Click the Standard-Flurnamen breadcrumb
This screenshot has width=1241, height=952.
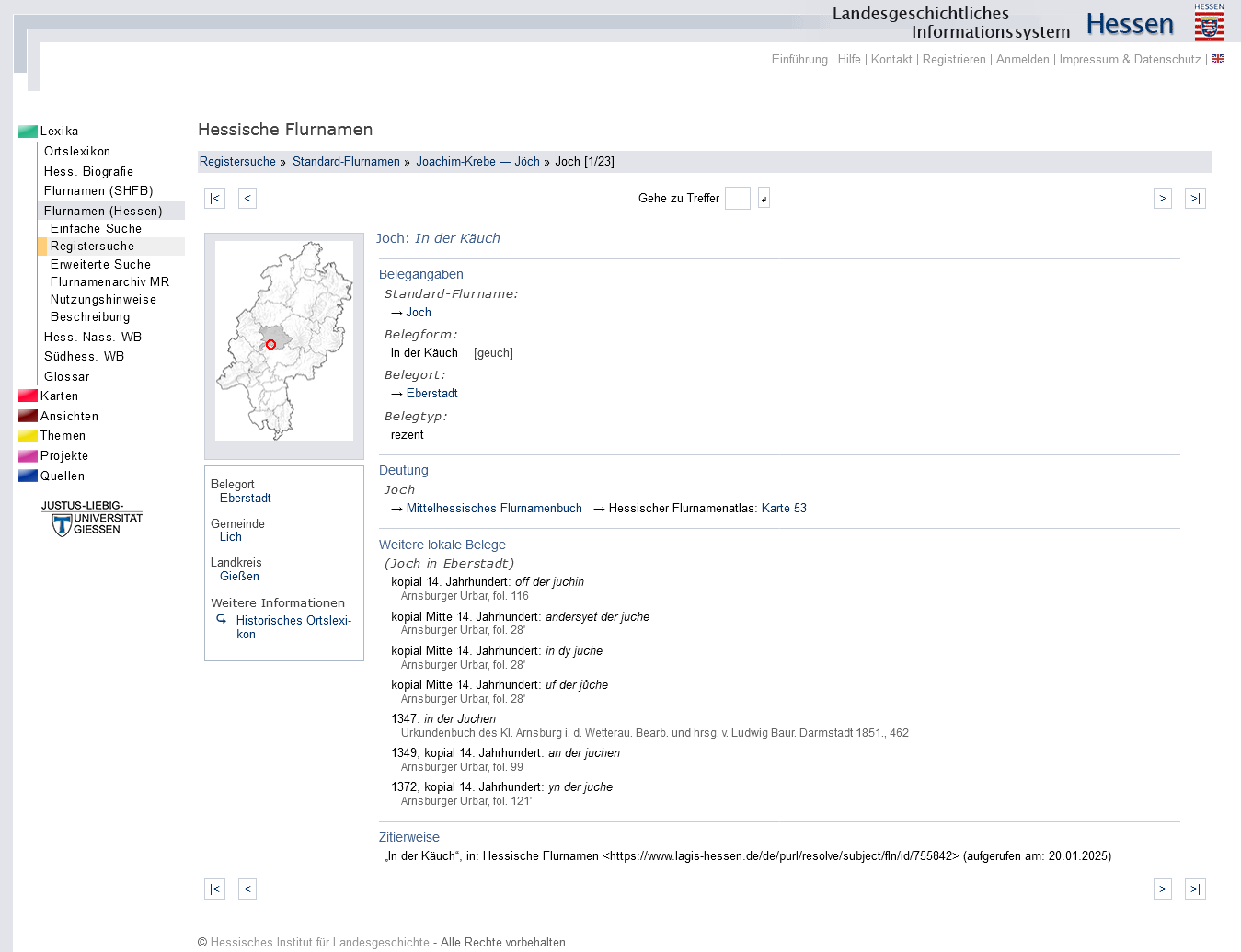click(346, 162)
